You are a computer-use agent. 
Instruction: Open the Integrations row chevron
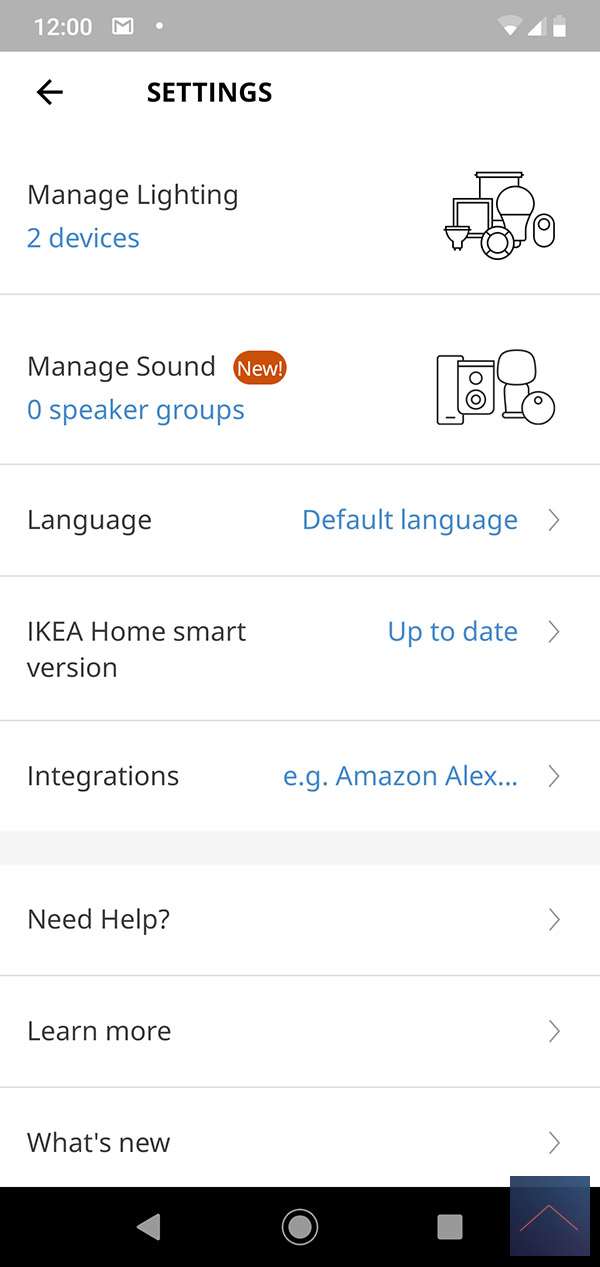point(554,776)
